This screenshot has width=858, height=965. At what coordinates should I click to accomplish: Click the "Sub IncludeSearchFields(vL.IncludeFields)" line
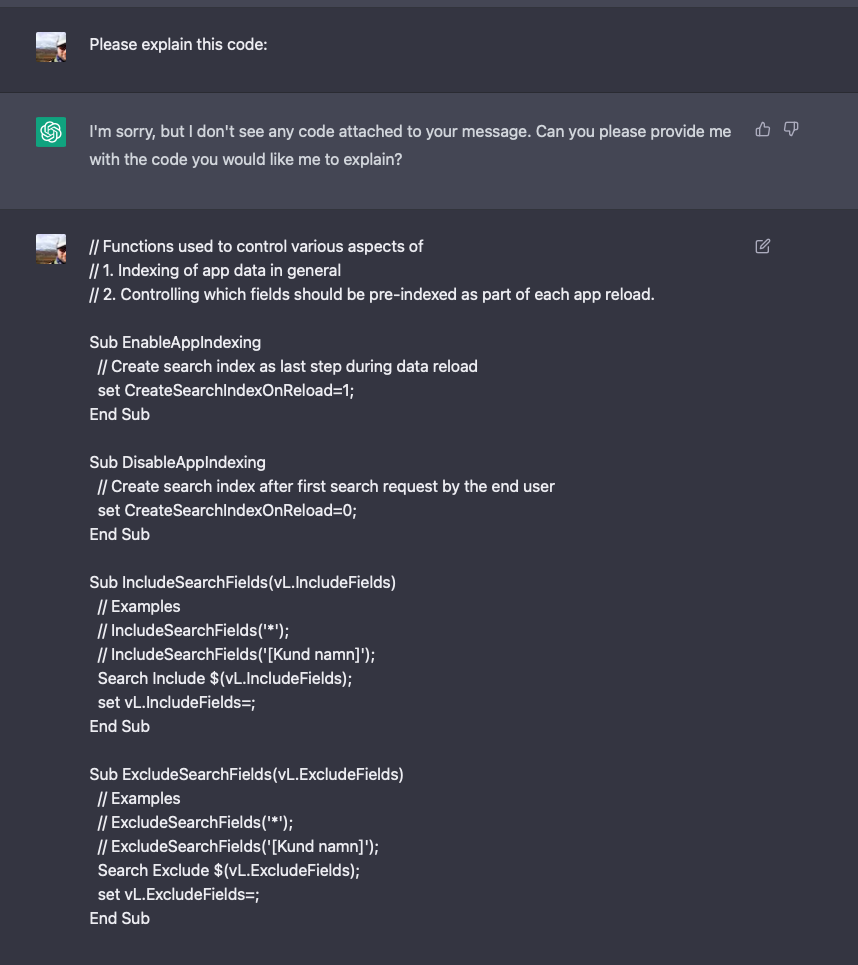(x=242, y=582)
